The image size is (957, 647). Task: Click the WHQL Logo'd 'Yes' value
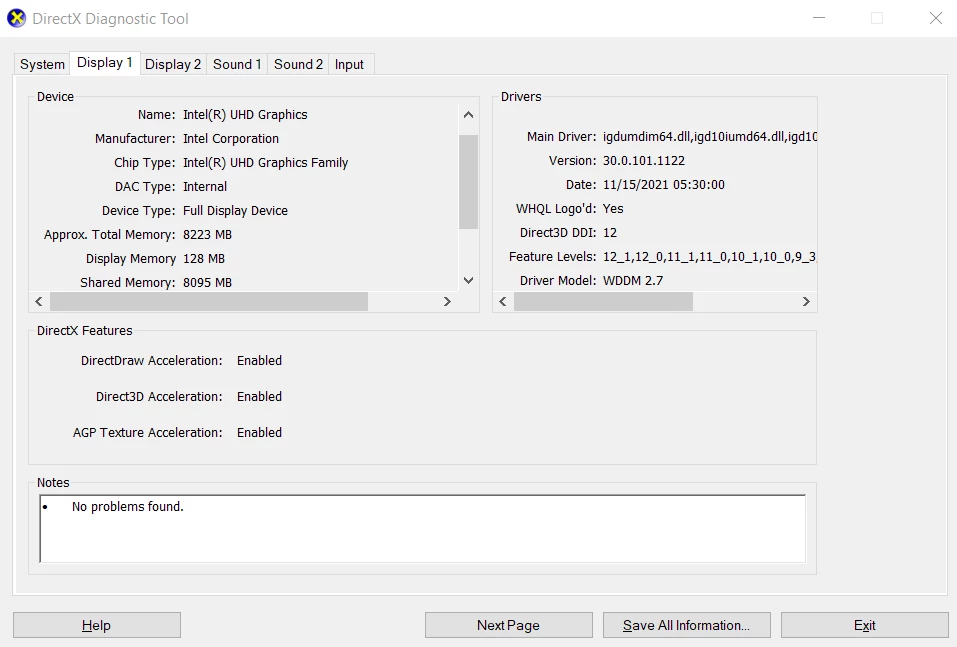click(x=613, y=209)
